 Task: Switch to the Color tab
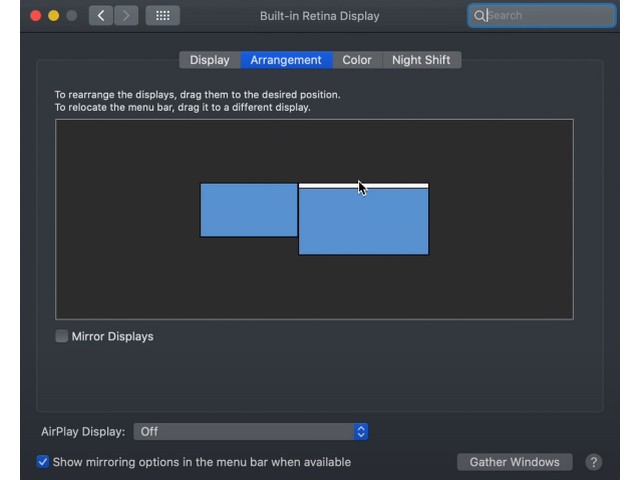(356, 60)
